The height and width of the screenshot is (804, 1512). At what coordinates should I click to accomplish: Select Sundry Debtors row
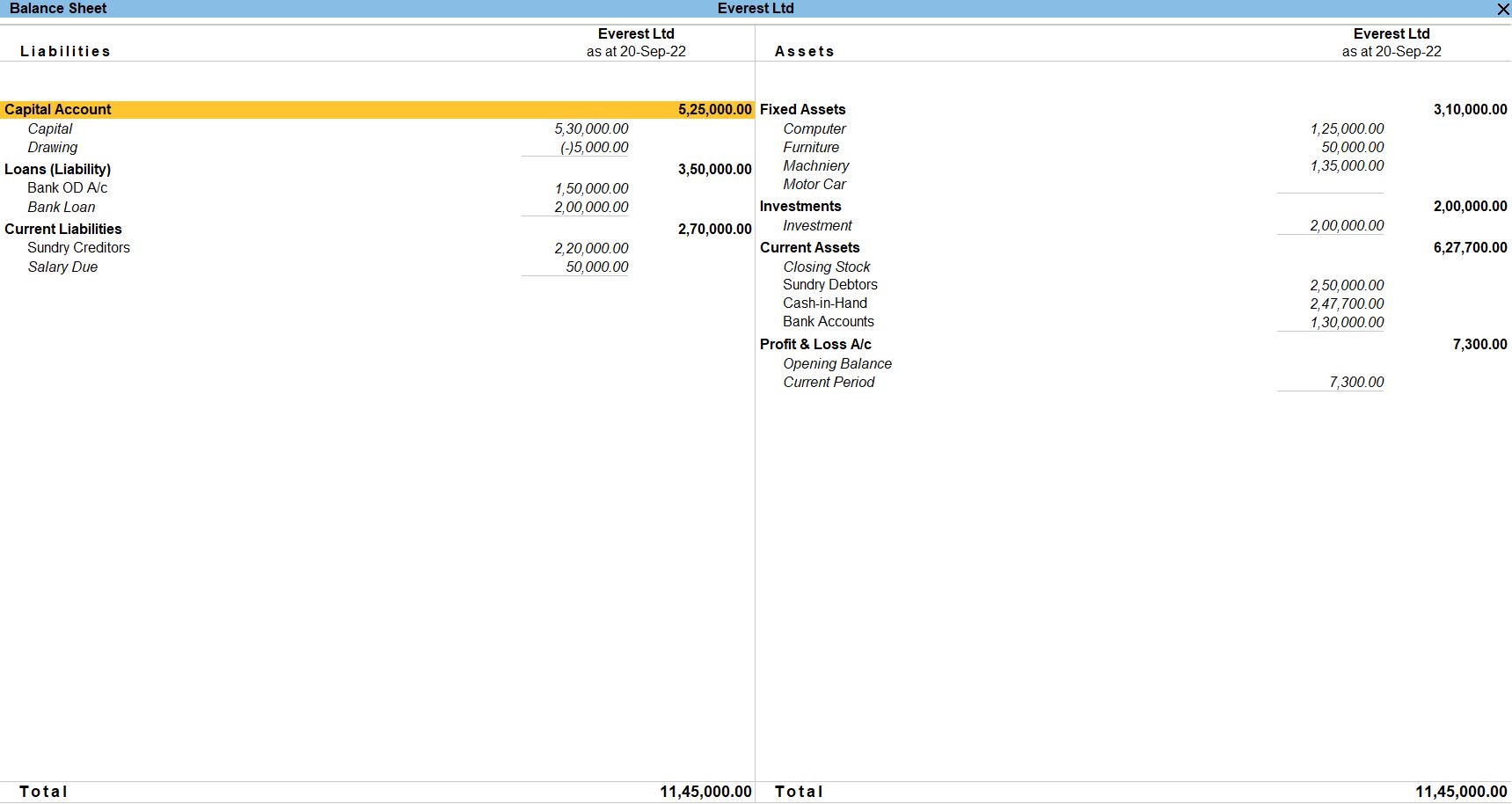[x=830, y=285]
